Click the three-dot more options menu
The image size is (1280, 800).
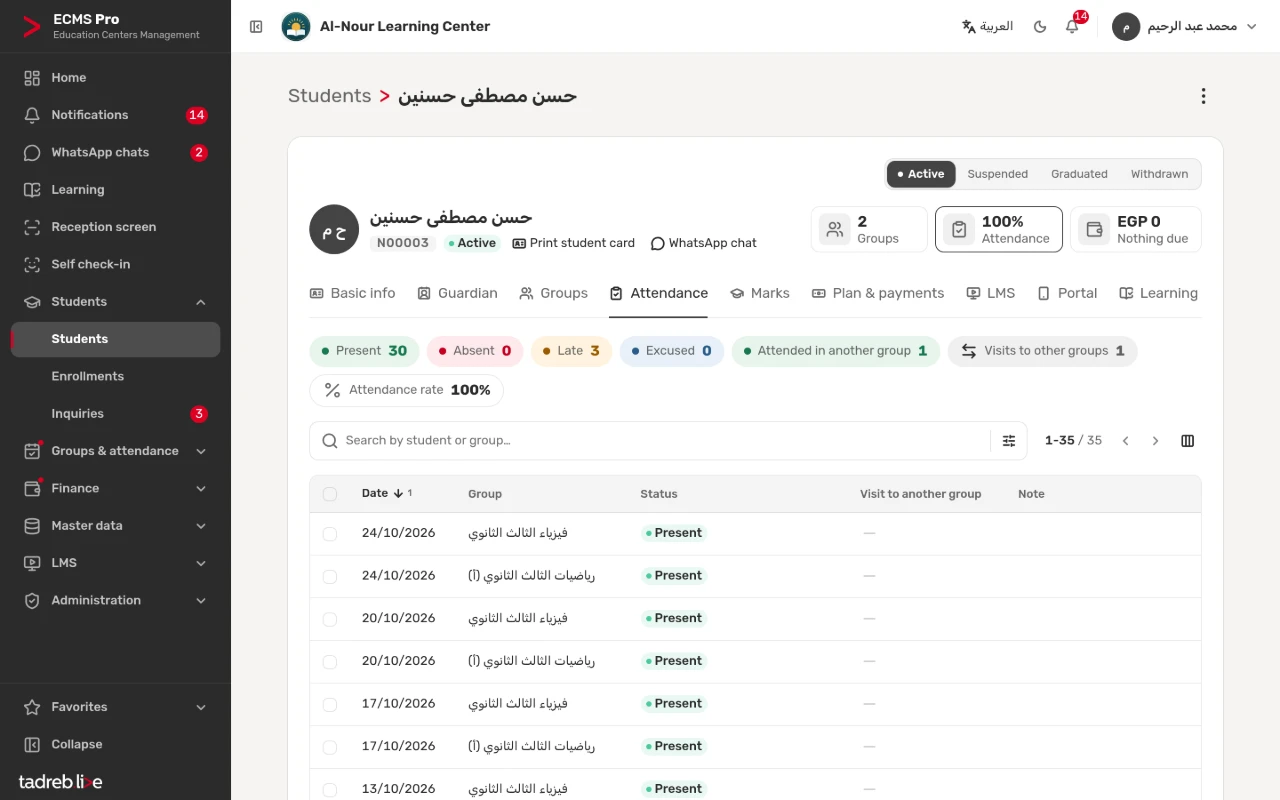(x=1203, y=96)
